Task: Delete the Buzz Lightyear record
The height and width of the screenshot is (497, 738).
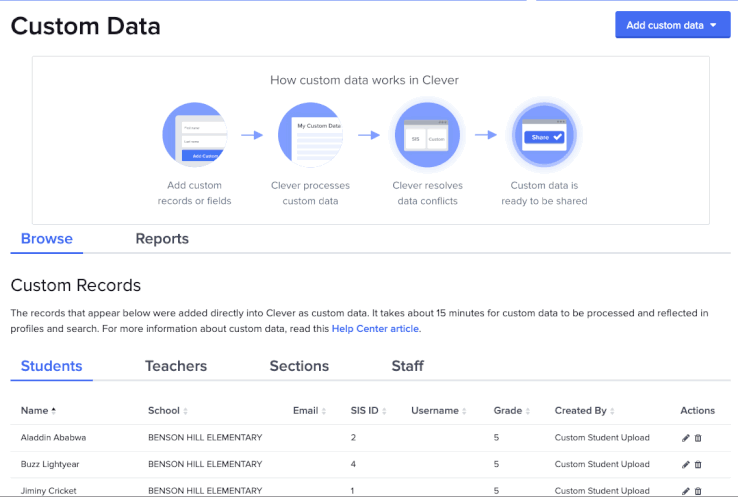Action: 698,465
